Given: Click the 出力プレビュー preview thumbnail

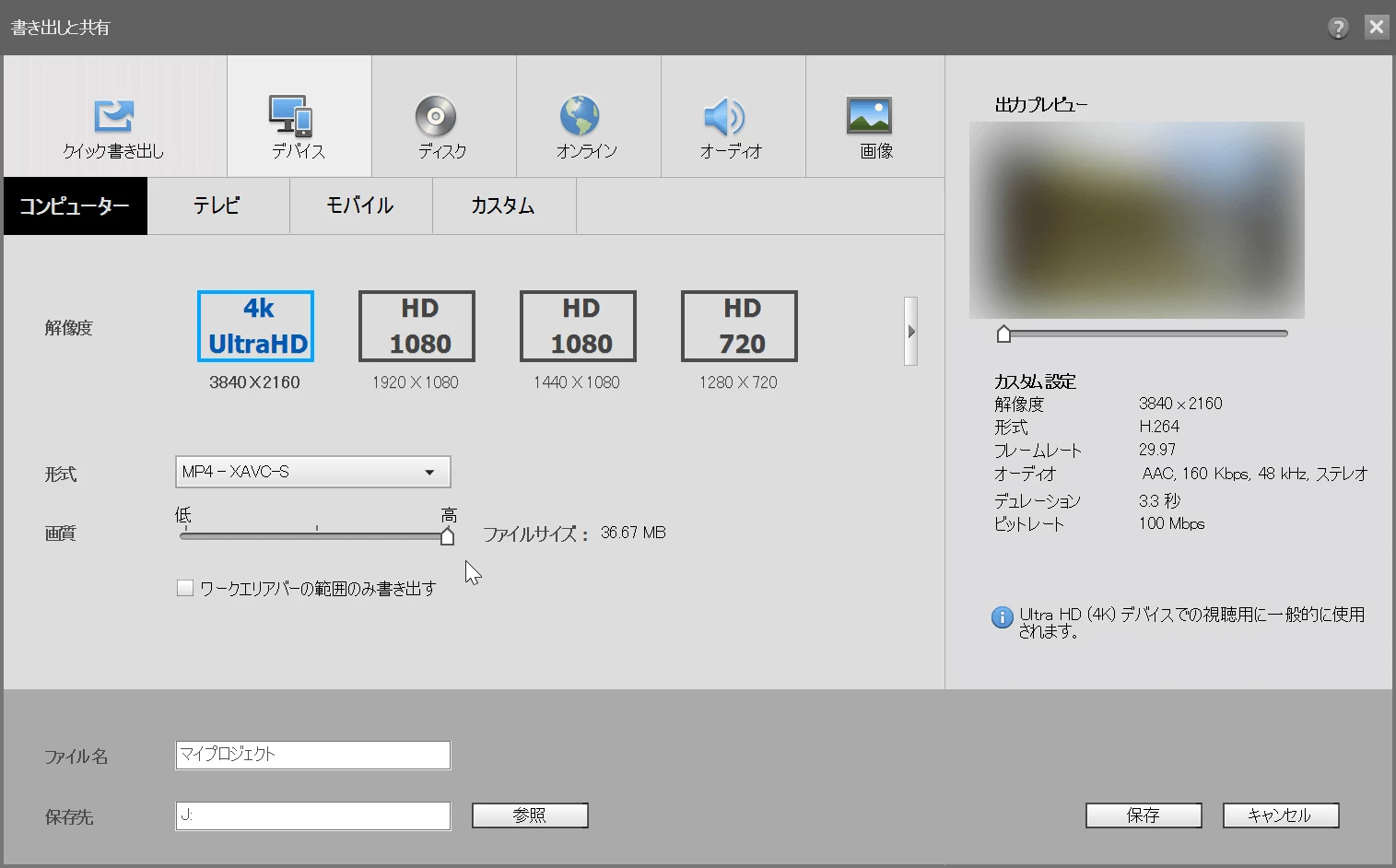Looking at the screenshot, I should click(1137, 220).
